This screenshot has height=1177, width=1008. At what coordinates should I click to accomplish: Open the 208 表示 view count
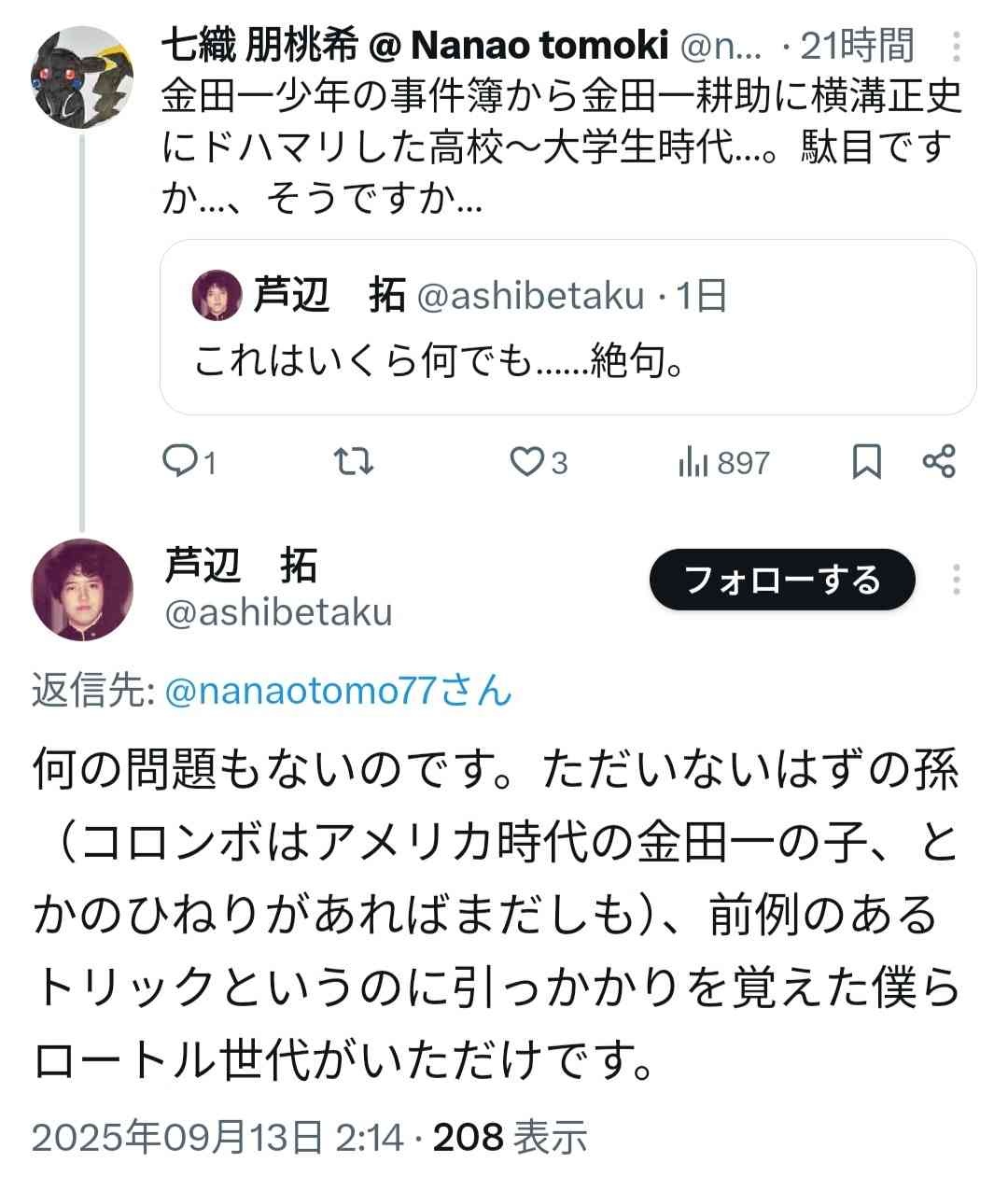510,1137
